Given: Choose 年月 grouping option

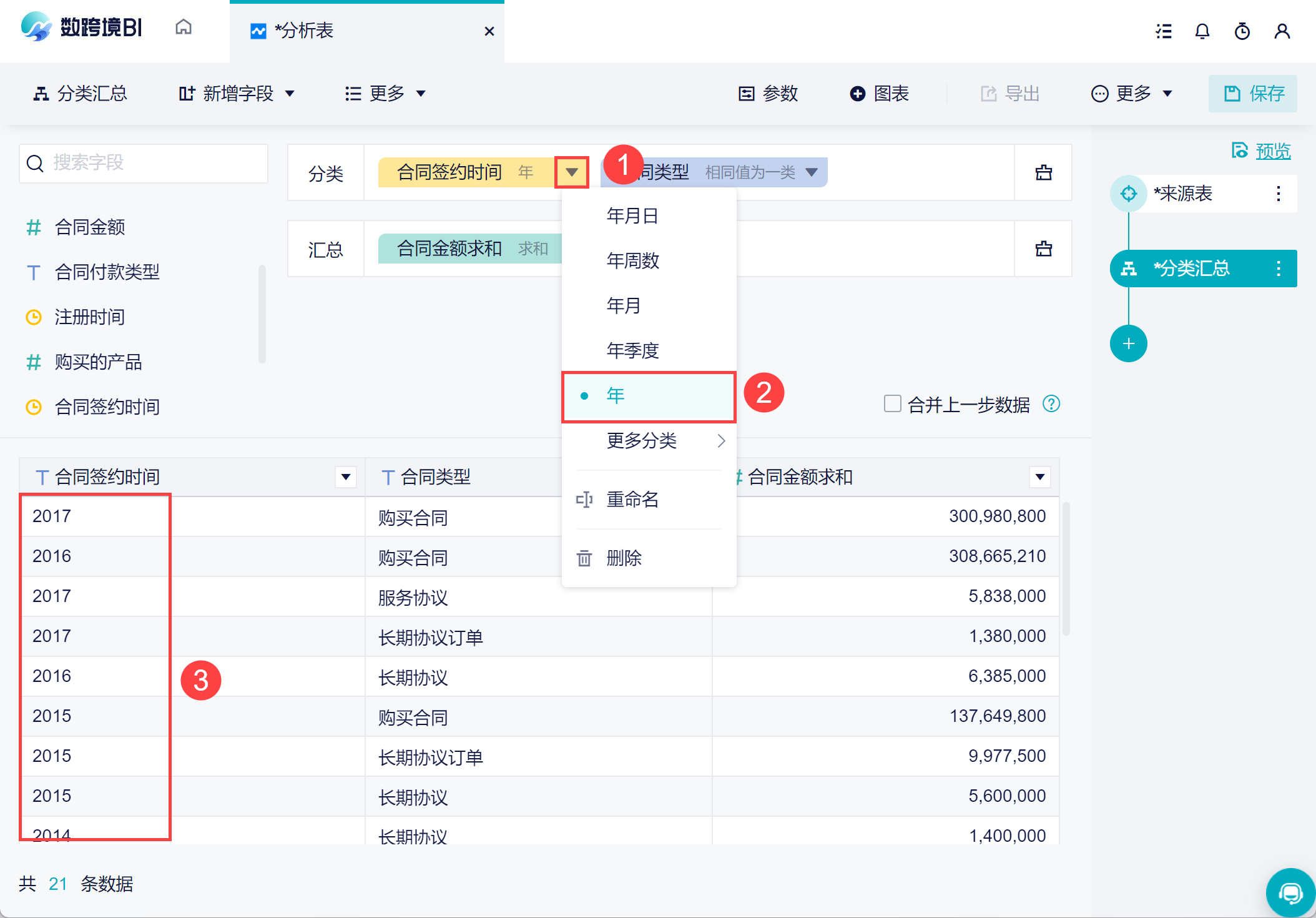Looking at the screenshot, I should pos(624,305).
